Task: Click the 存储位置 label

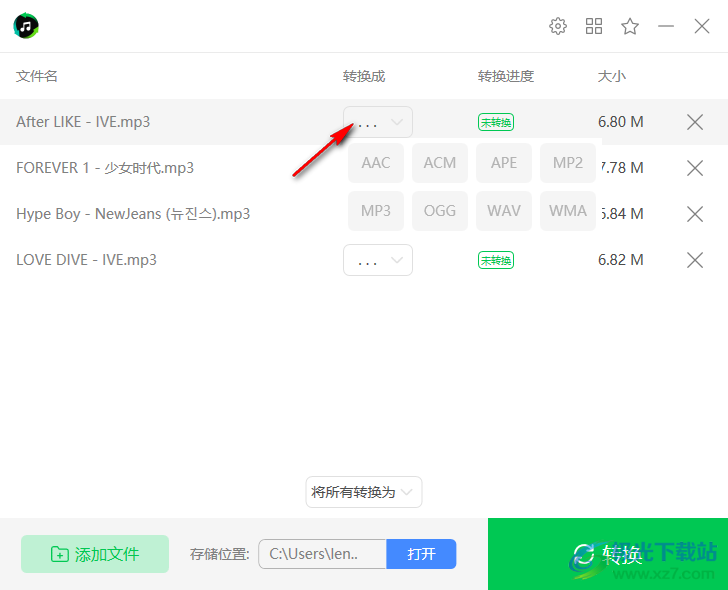Action: (220, 554)
